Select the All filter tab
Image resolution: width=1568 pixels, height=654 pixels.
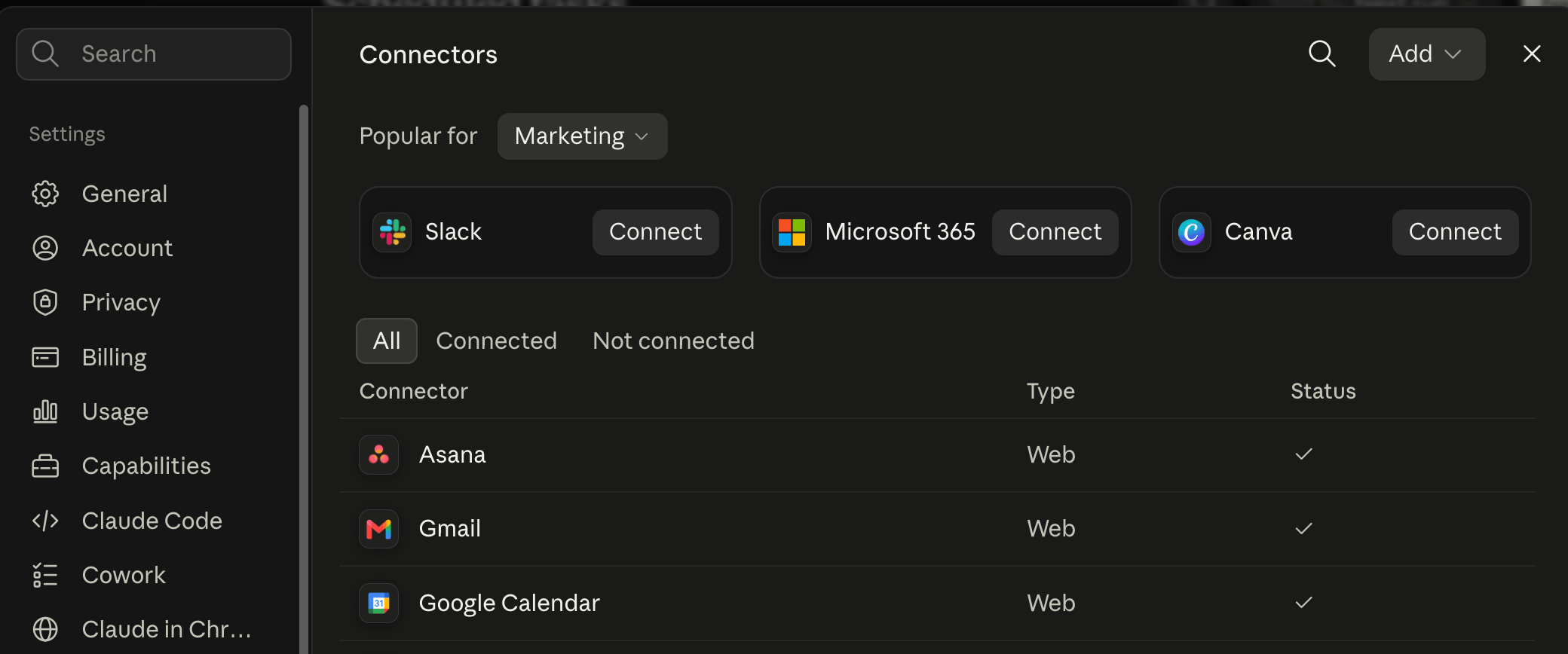pos(387,341)
